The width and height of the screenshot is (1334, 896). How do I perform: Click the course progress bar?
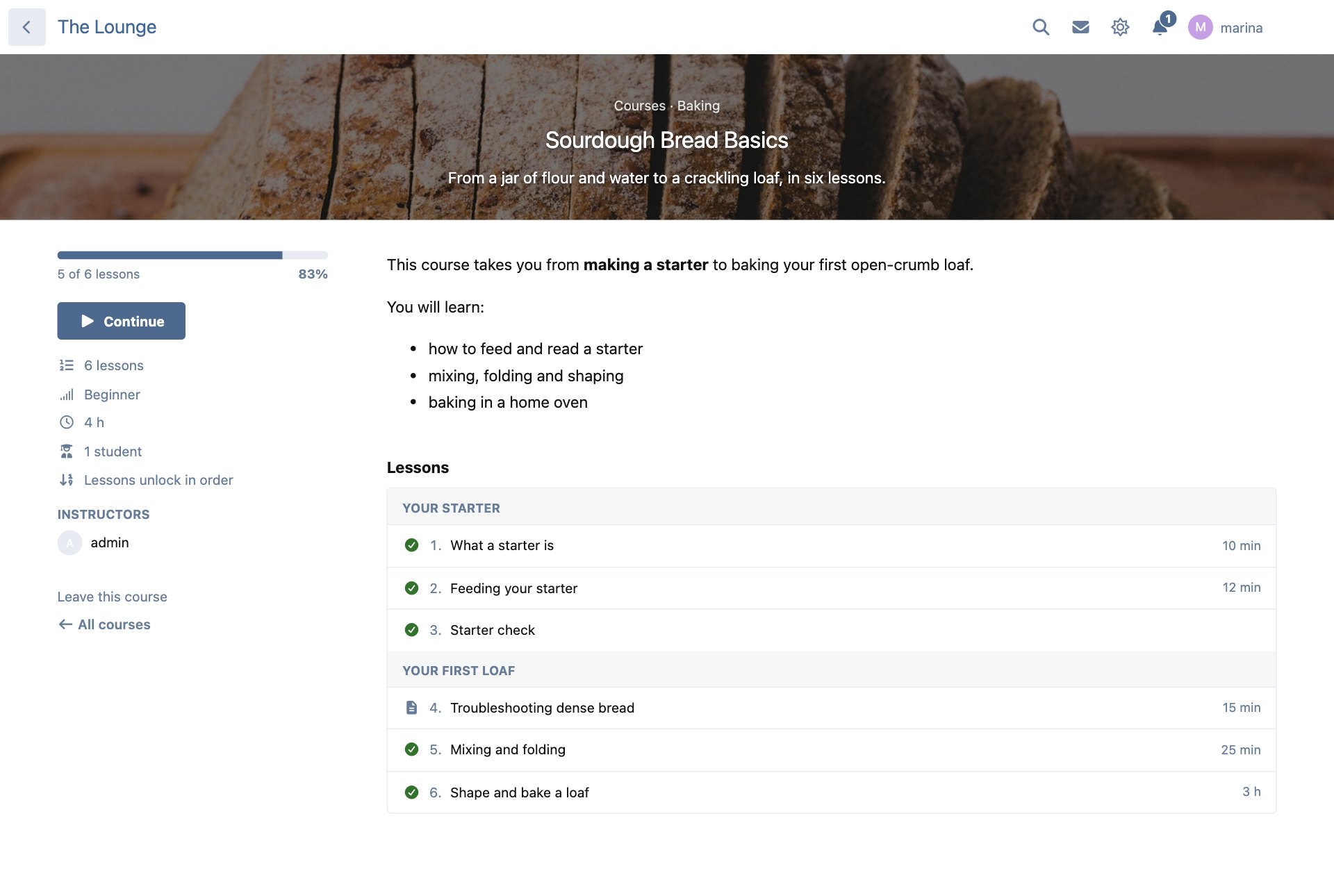click(192, 255)
